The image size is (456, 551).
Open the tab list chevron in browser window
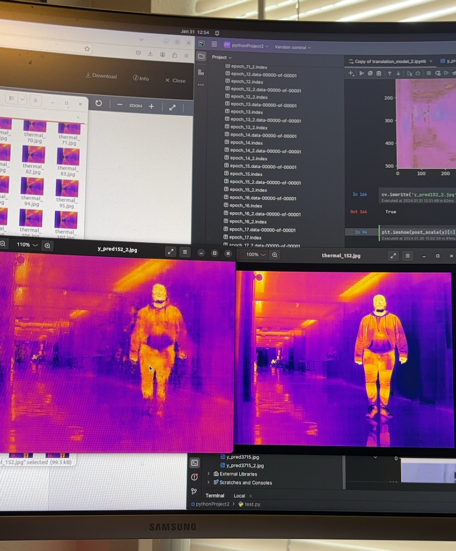pos(141,39)
